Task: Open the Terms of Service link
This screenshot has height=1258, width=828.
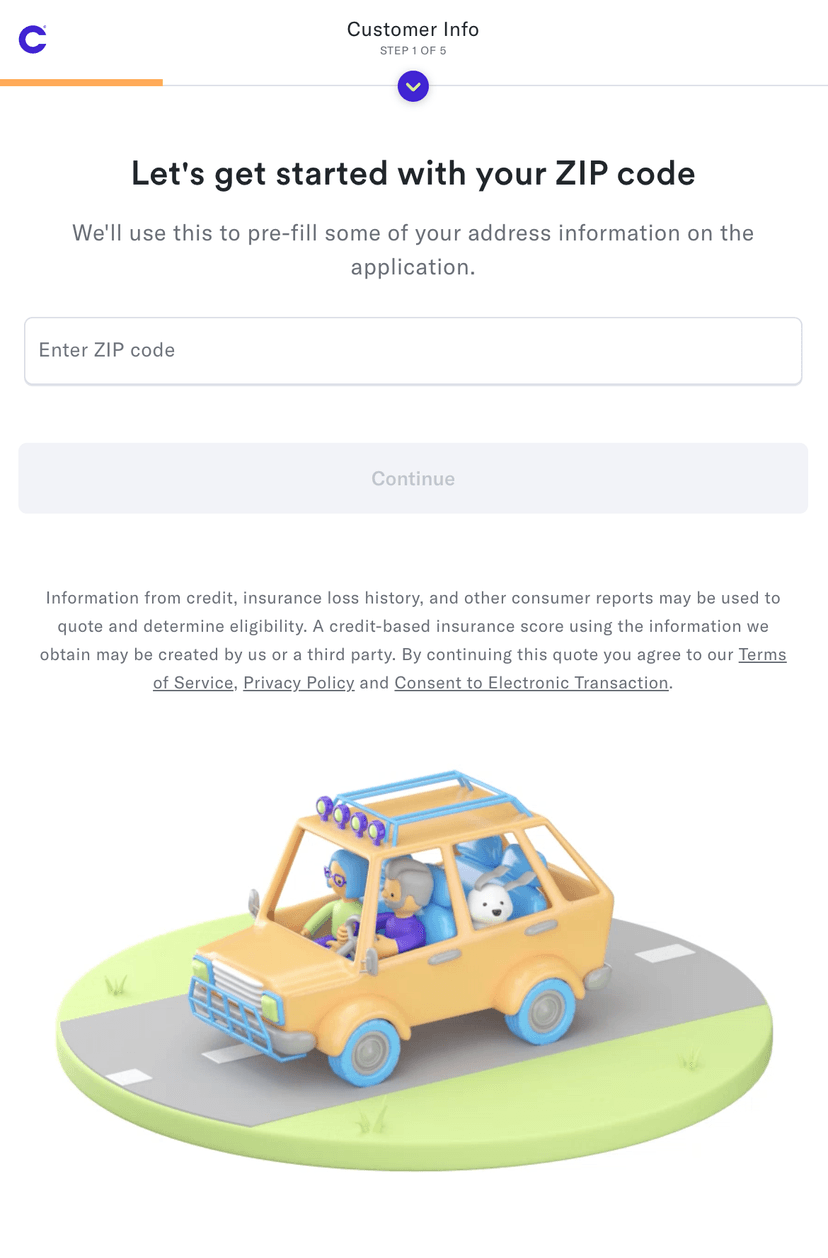Action: point(762,655)
